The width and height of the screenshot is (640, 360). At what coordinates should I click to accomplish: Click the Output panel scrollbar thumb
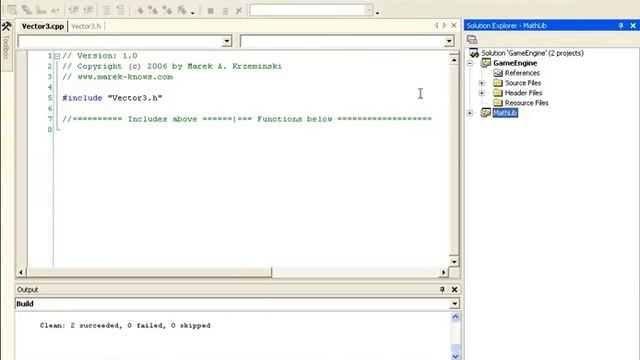coord(456,349)
